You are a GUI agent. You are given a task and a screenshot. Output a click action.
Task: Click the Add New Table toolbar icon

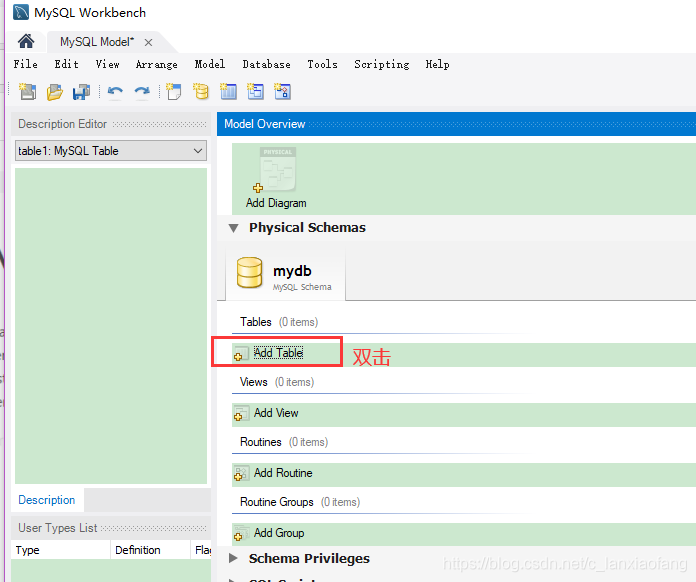coord(229,92)
